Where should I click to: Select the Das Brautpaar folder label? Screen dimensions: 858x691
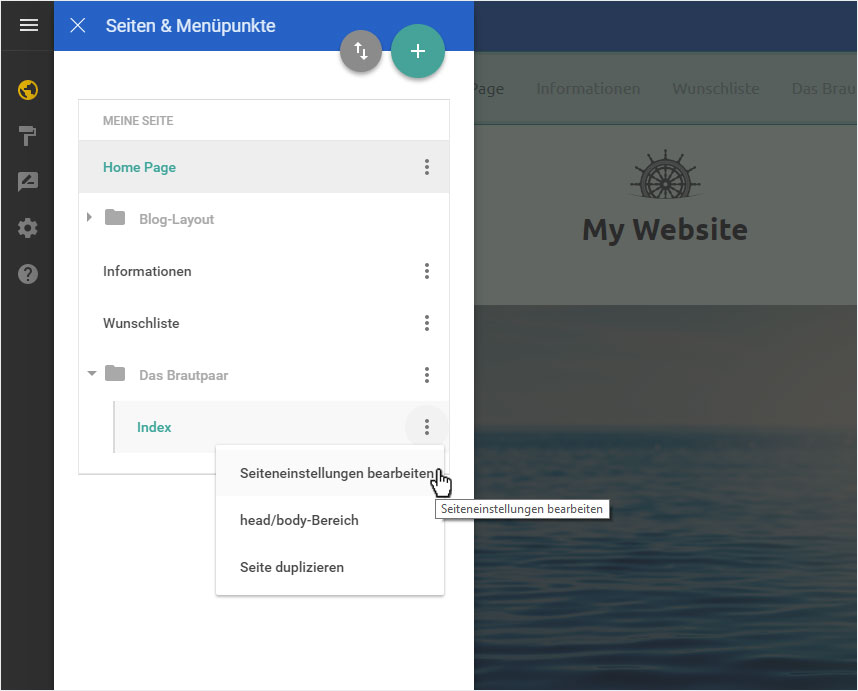tap(183, 375)
